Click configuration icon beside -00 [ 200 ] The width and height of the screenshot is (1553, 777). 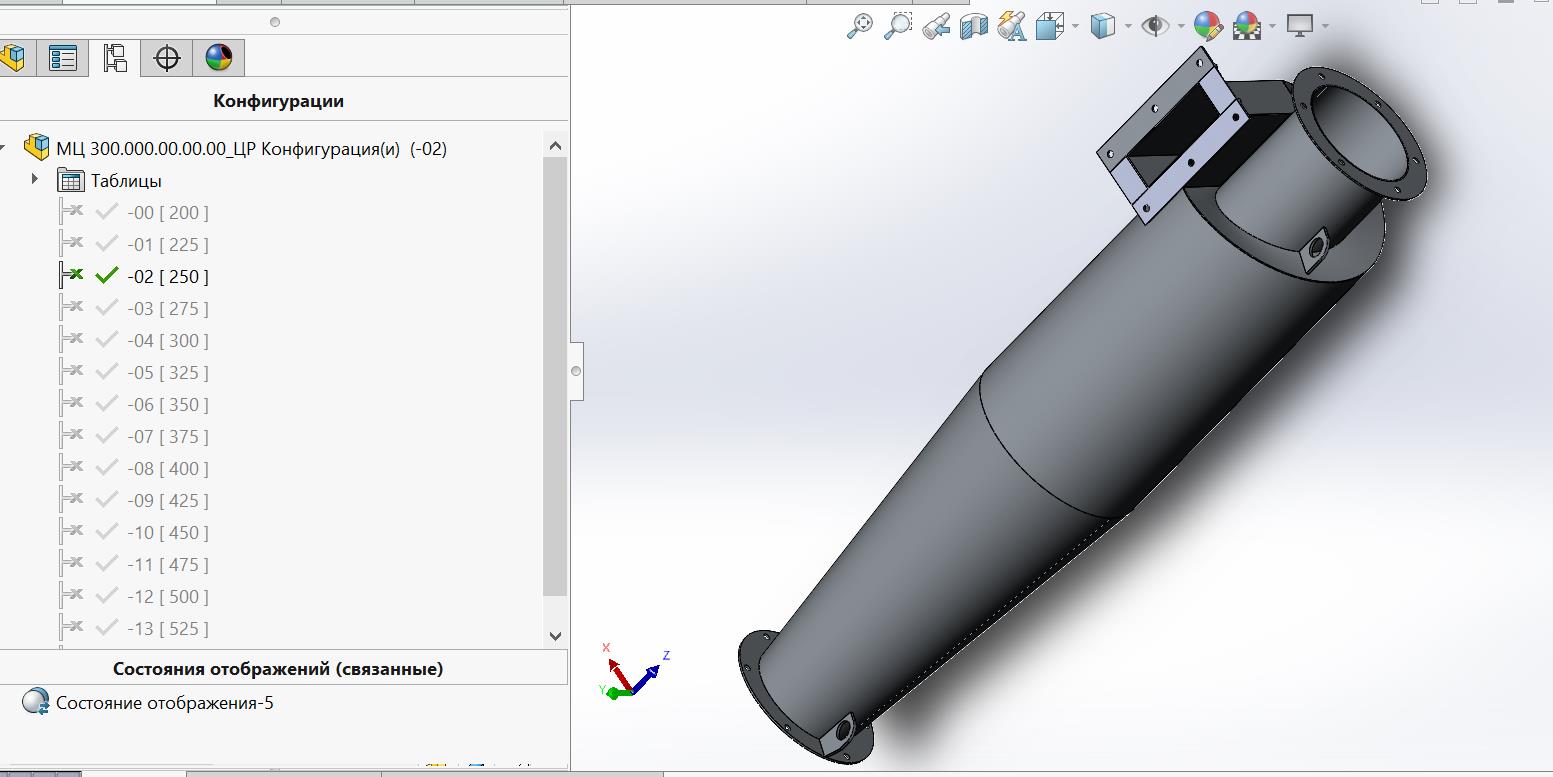(71, 212)
